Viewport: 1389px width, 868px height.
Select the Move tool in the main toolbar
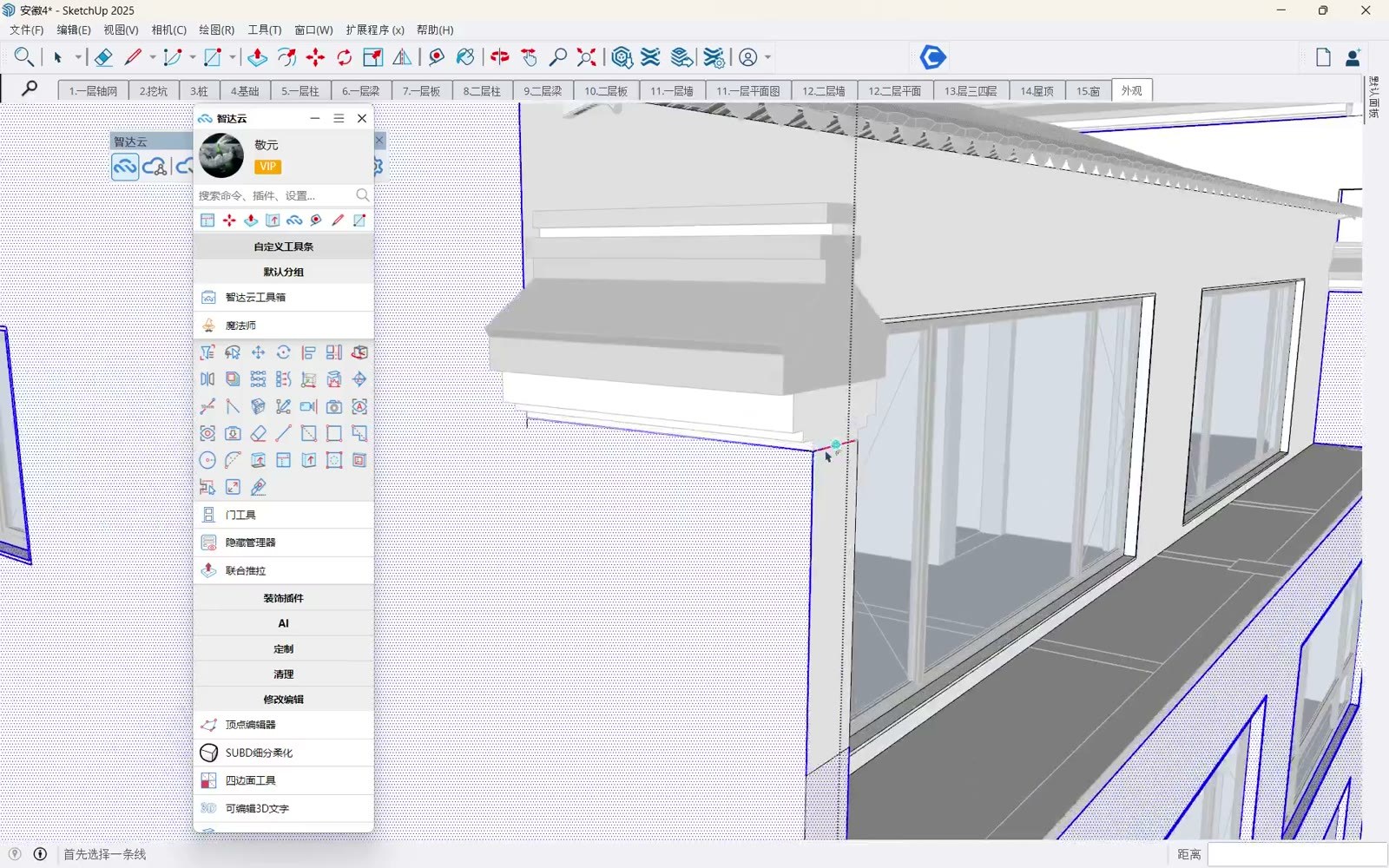[315, 57]
